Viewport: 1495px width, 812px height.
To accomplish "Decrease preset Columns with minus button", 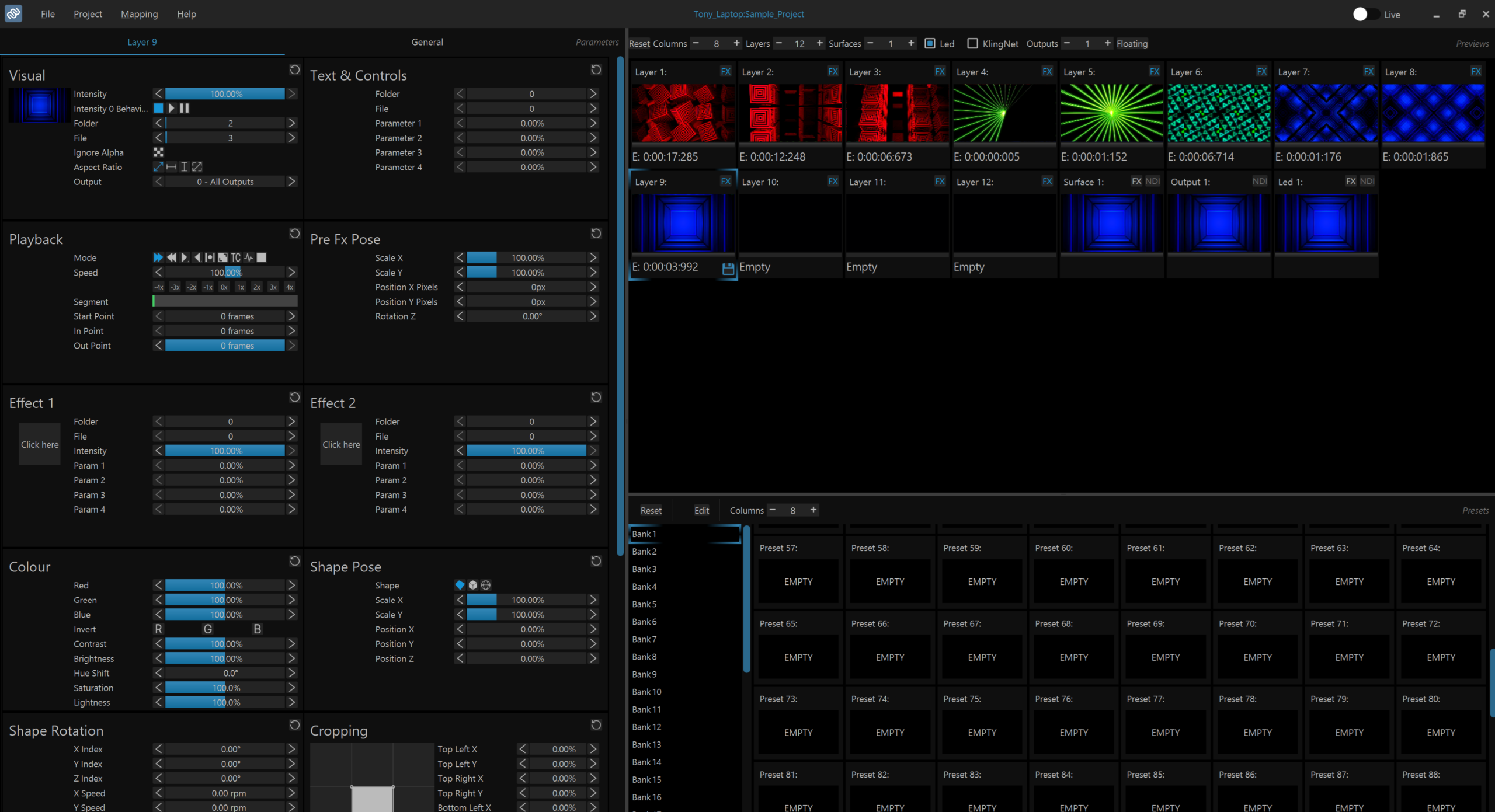I will point(773,510).
